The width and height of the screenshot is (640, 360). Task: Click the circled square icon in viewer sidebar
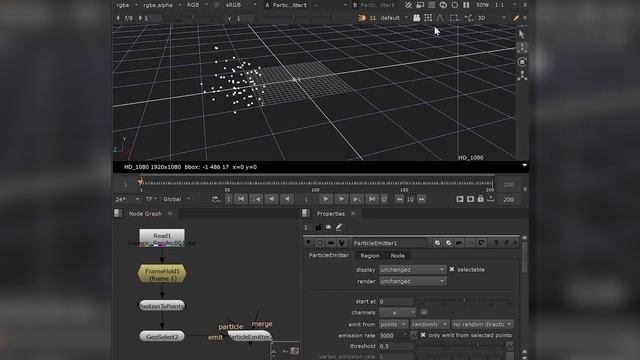point(522,62)
